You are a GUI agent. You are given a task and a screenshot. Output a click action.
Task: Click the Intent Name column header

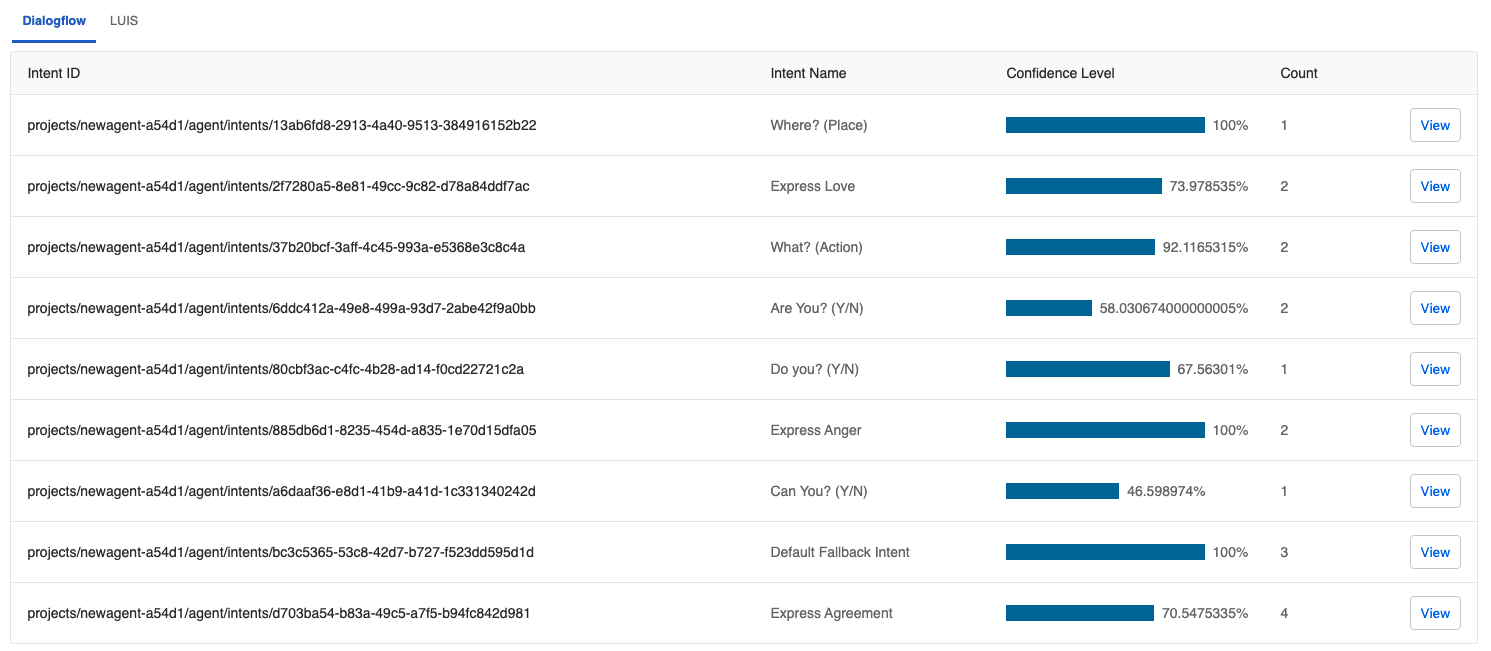[x=808, y=73]
